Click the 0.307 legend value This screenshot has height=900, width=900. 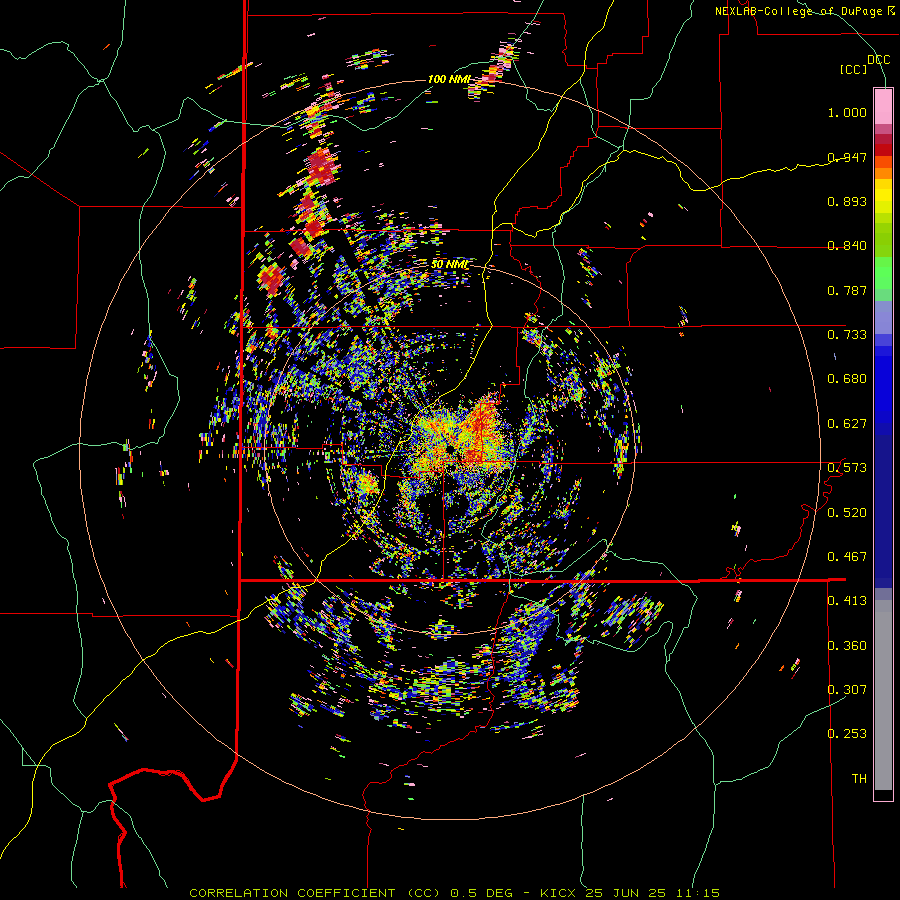[847, 690]
